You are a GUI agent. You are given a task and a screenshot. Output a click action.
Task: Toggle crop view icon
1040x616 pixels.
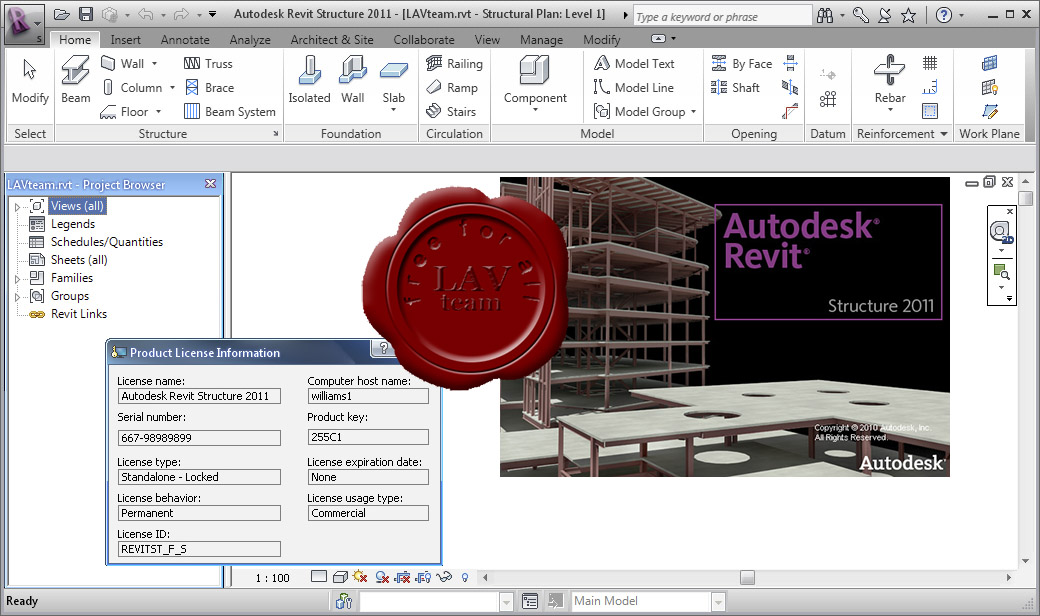click(403, 577)
